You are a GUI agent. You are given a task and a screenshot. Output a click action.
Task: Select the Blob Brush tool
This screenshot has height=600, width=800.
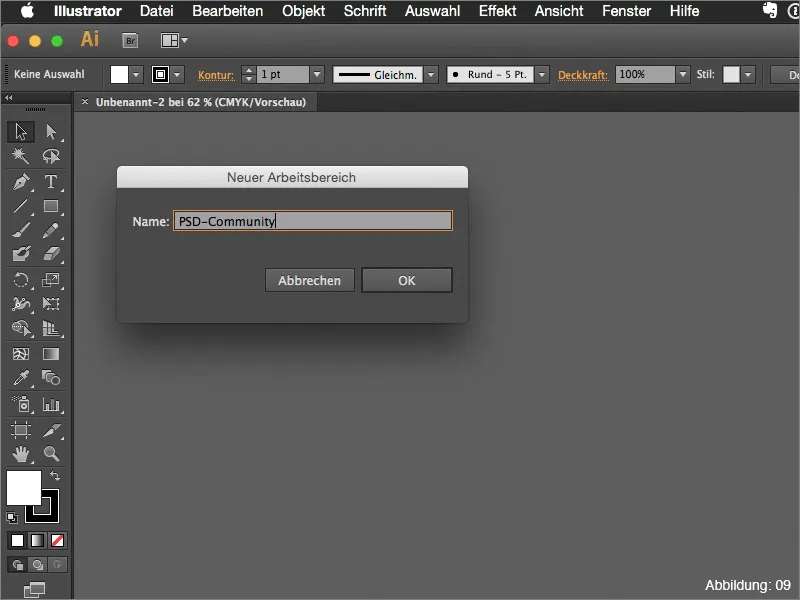21,254
